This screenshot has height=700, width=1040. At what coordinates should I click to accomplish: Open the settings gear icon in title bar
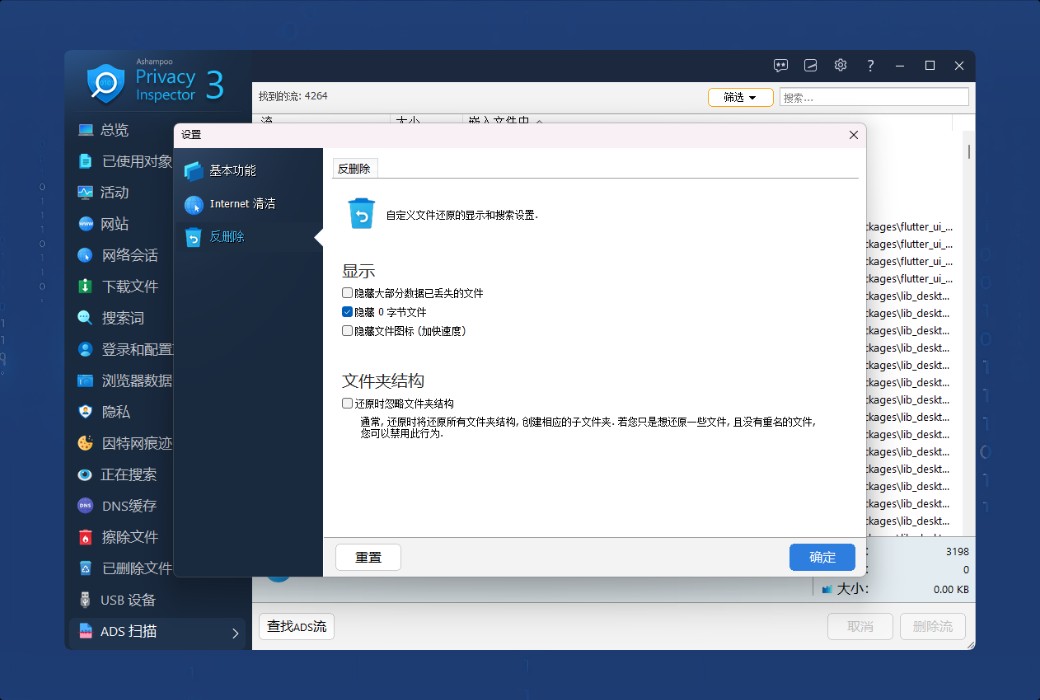840,65
